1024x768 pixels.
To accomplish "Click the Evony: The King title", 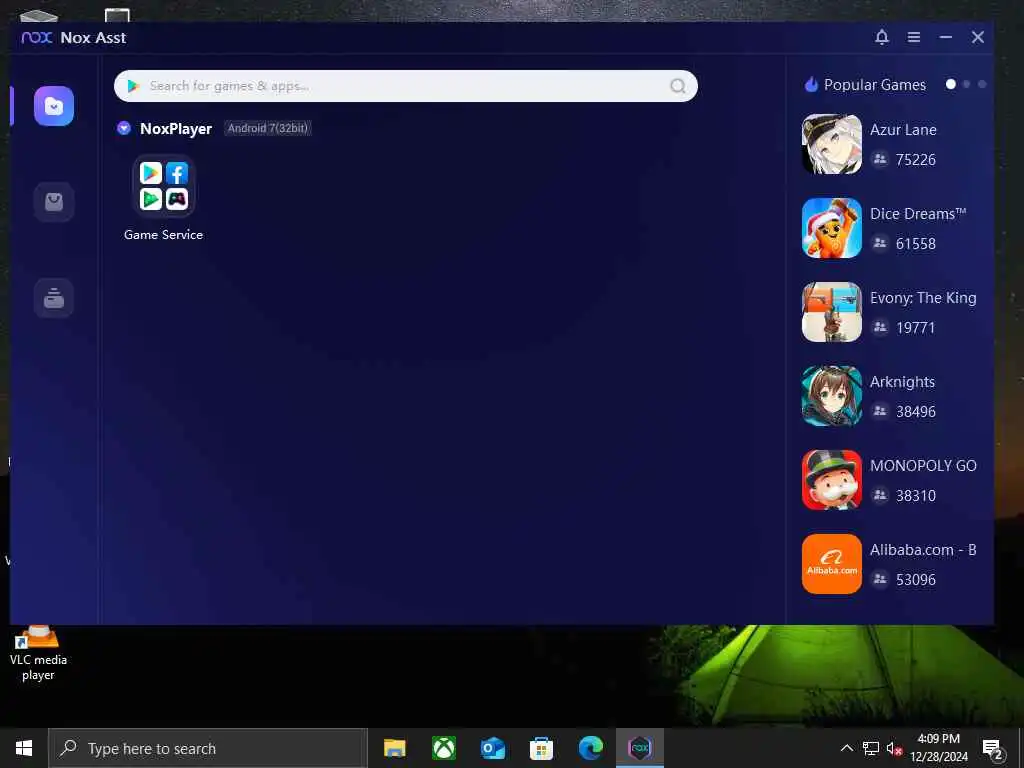I will [x=923, y=298].
